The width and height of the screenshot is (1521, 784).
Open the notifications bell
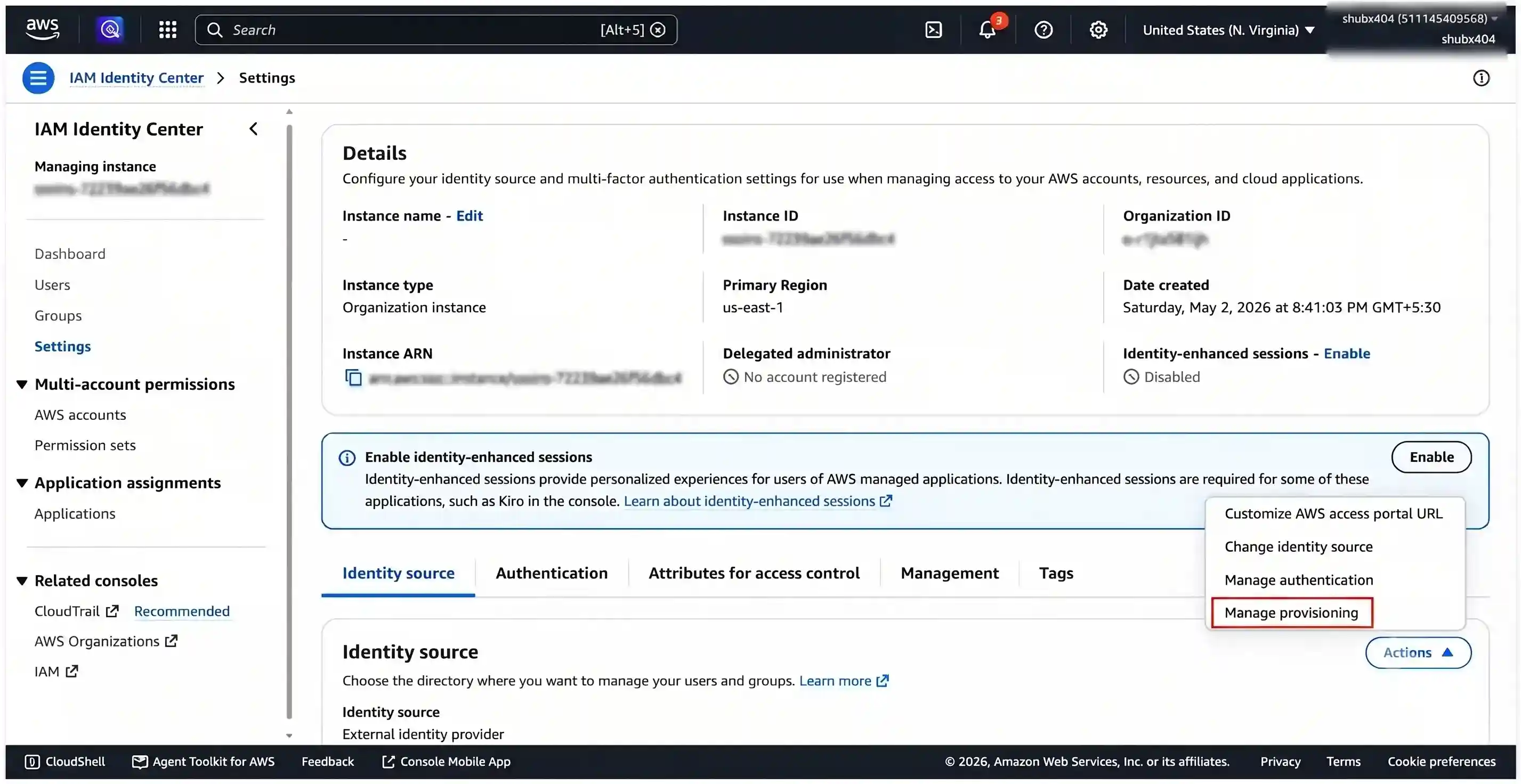(x=988, y=29)
